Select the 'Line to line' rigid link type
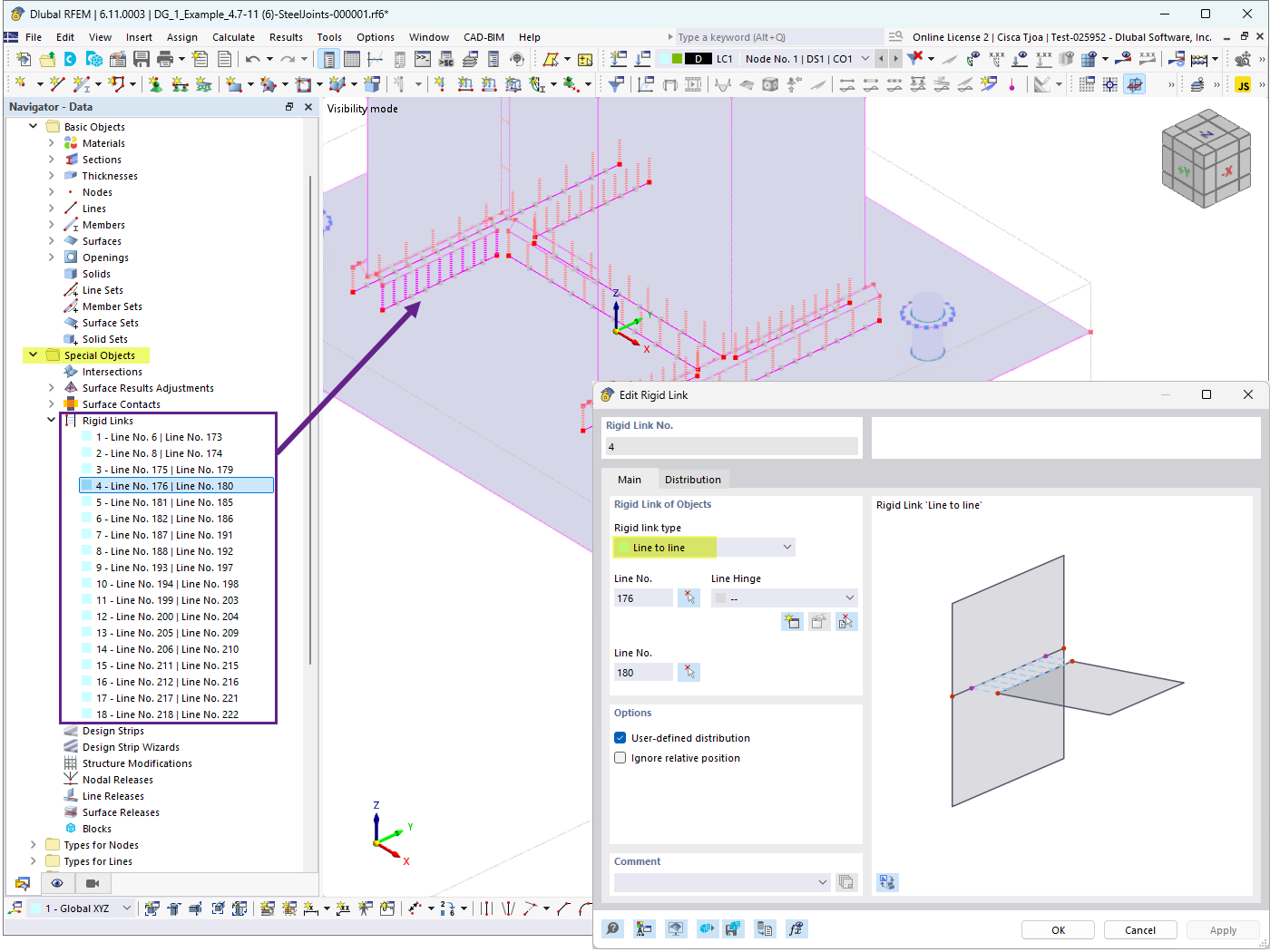 663,547
